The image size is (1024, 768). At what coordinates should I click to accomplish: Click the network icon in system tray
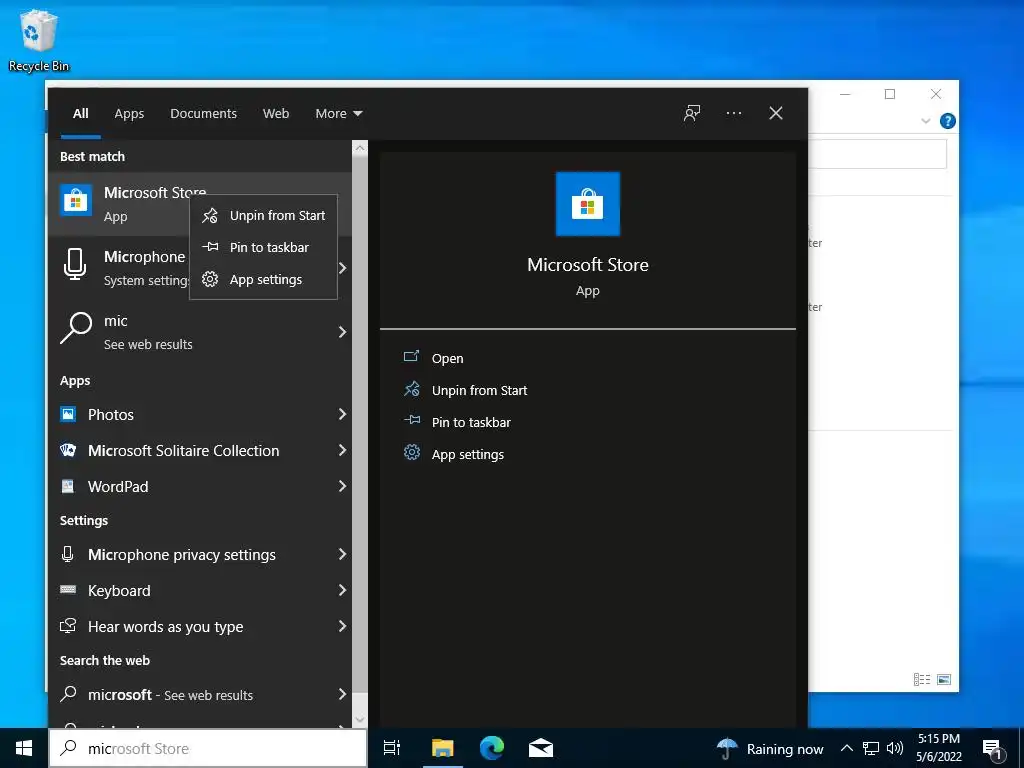(871, 748)
